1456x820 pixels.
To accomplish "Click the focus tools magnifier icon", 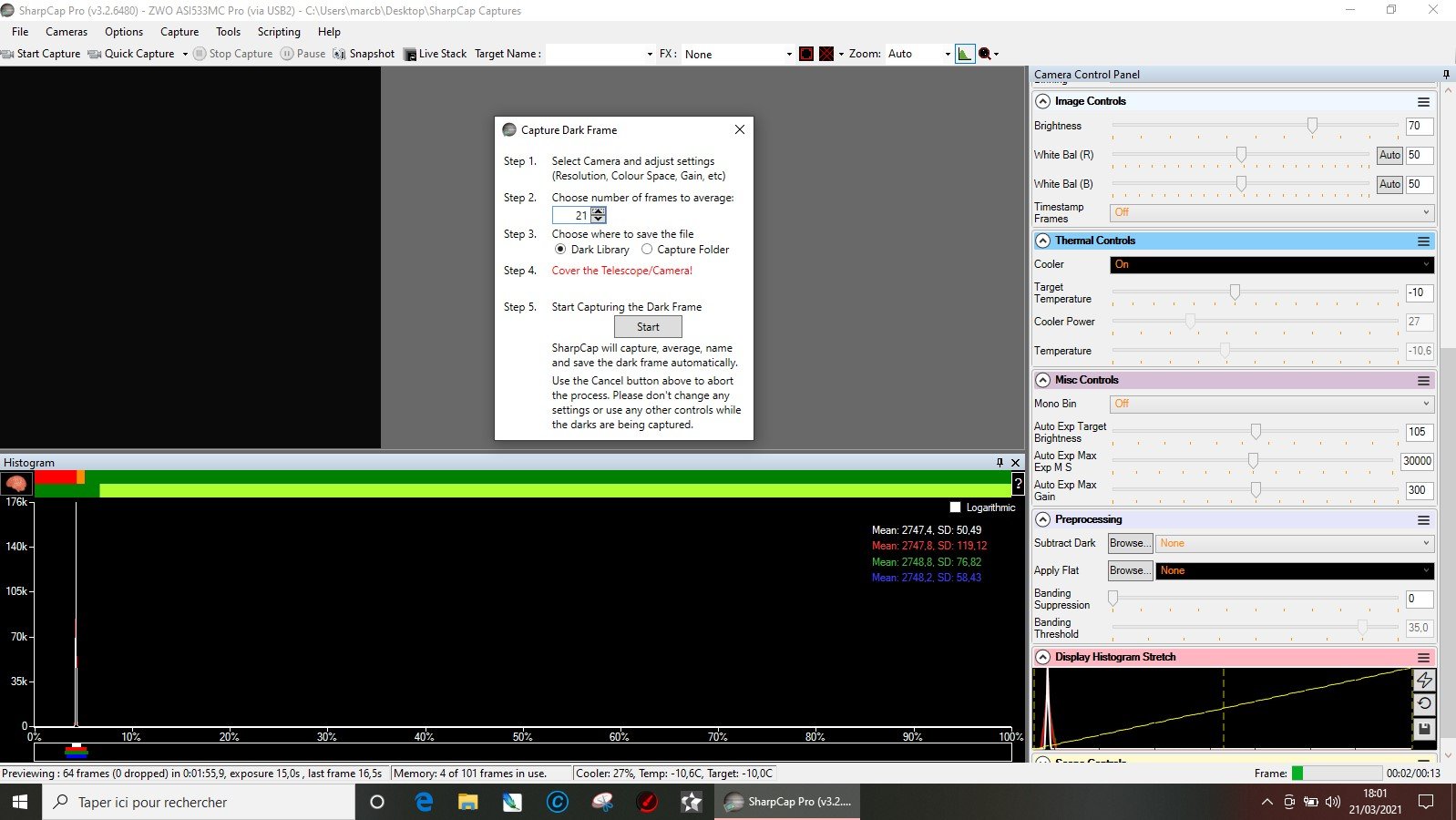I will coord(985,54).
